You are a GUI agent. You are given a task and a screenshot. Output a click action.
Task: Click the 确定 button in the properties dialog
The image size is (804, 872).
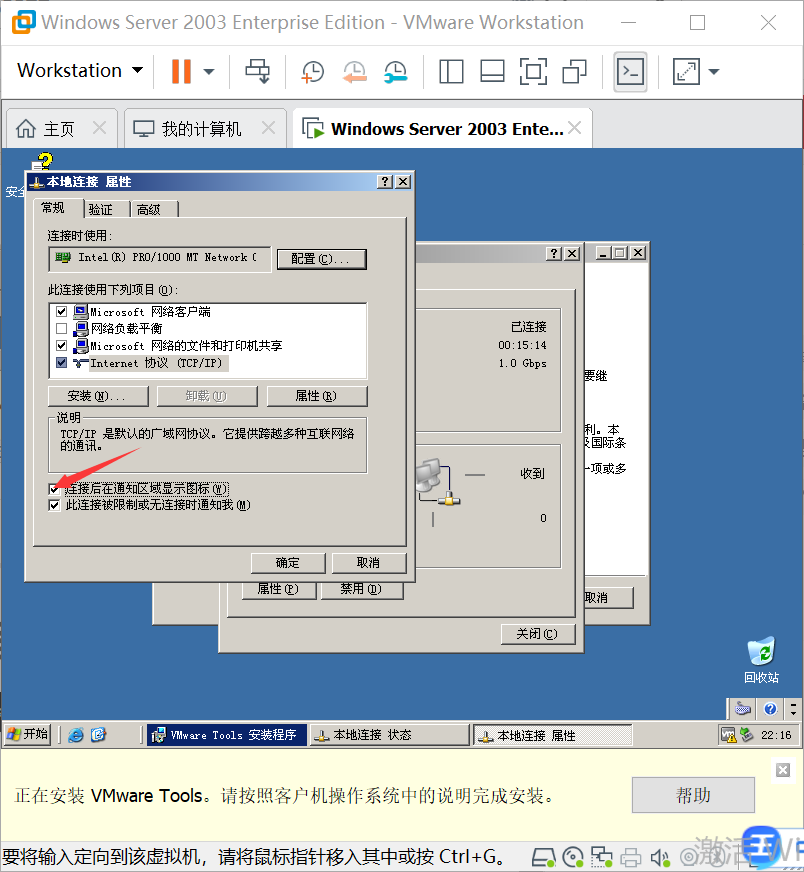[x=287, y=562]
